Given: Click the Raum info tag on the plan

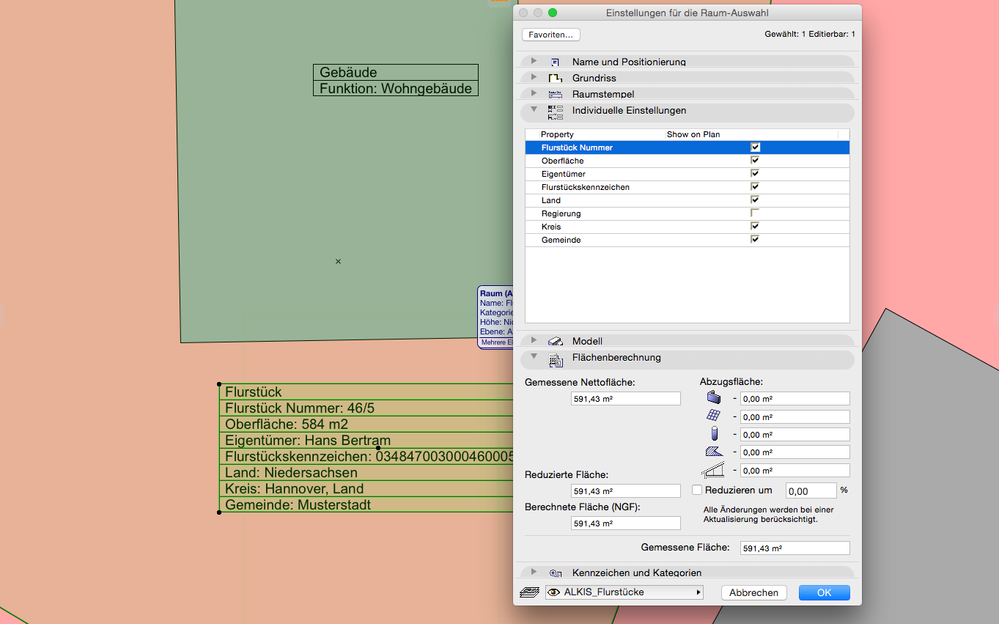Looking at the screenshot, I should point(496,317).
